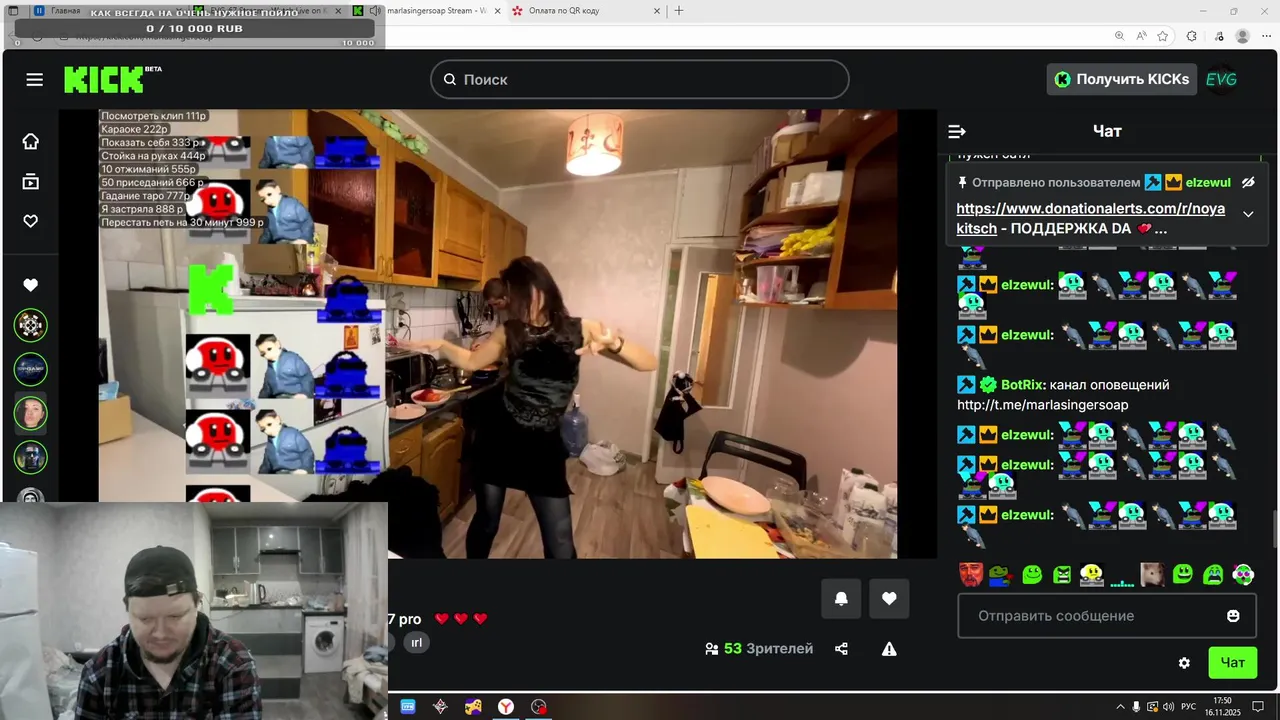Insert the laughing green blob emote
This screenshot has height=720, width=1280.
point(1183,574)
